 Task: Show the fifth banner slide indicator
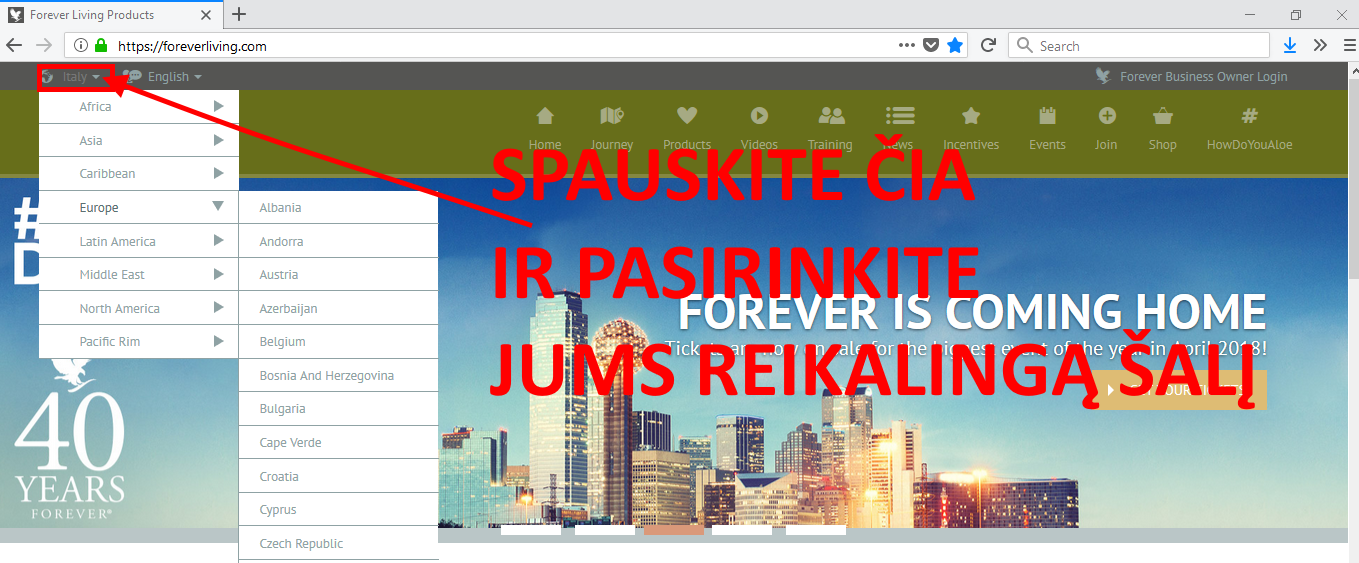click(816, 530)
